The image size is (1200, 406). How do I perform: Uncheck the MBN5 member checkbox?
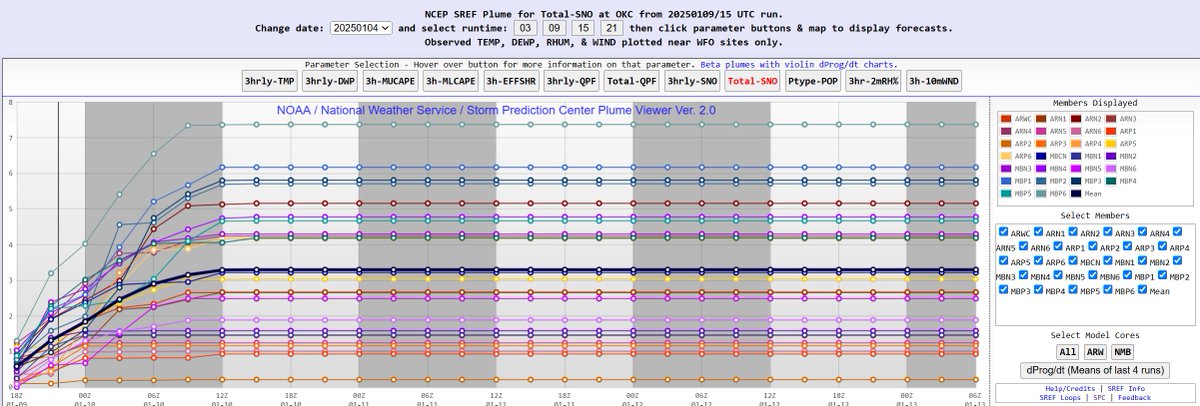point(1059,276)
